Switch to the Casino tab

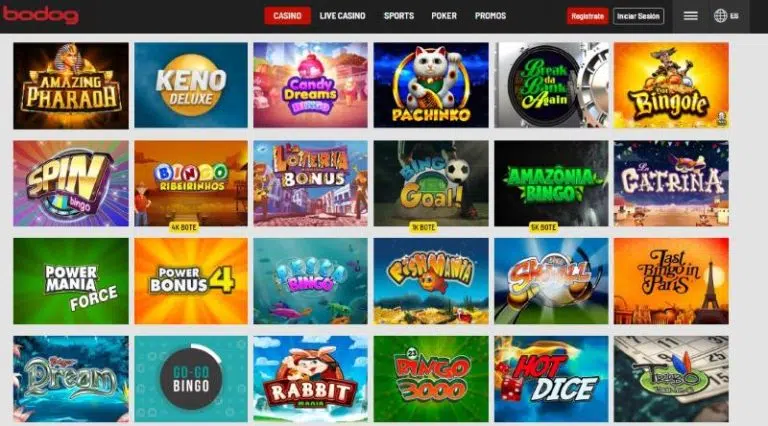tap(288, 16)
